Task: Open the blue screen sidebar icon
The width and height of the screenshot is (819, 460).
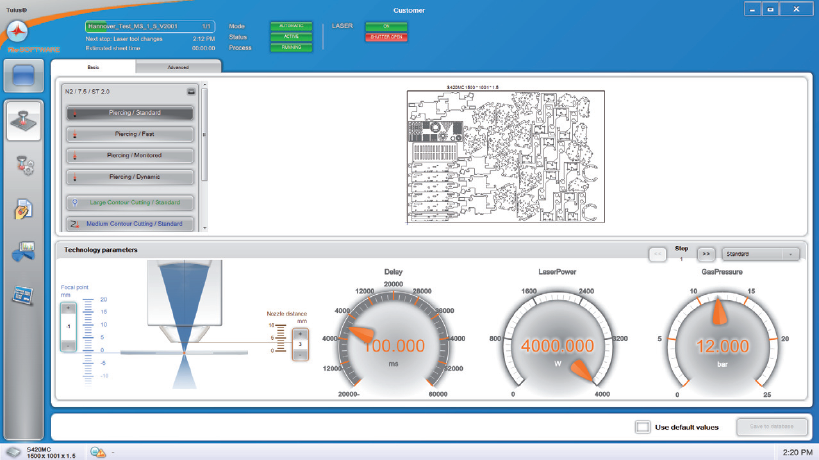Action: tap(23, 78)
